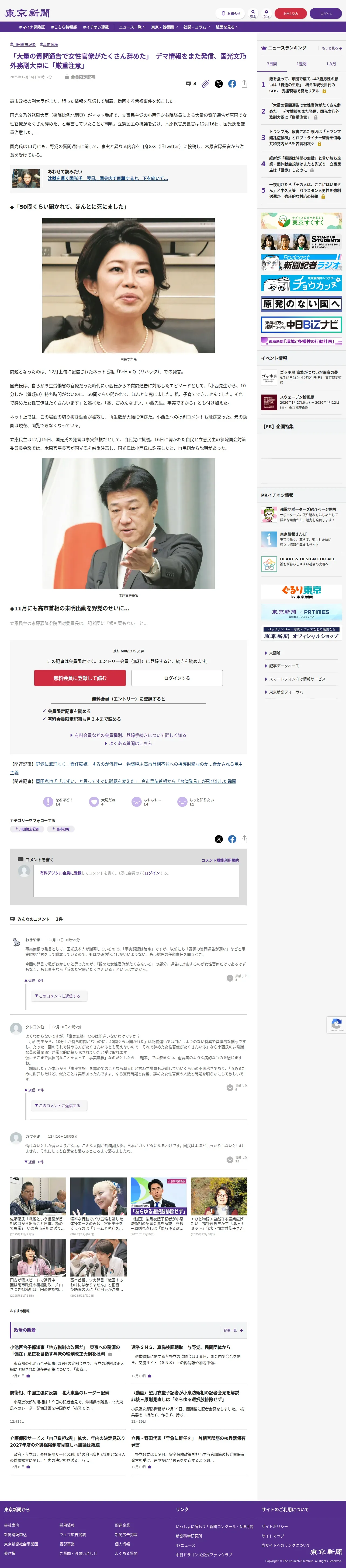Share on X using the top icon

[219, 83]
